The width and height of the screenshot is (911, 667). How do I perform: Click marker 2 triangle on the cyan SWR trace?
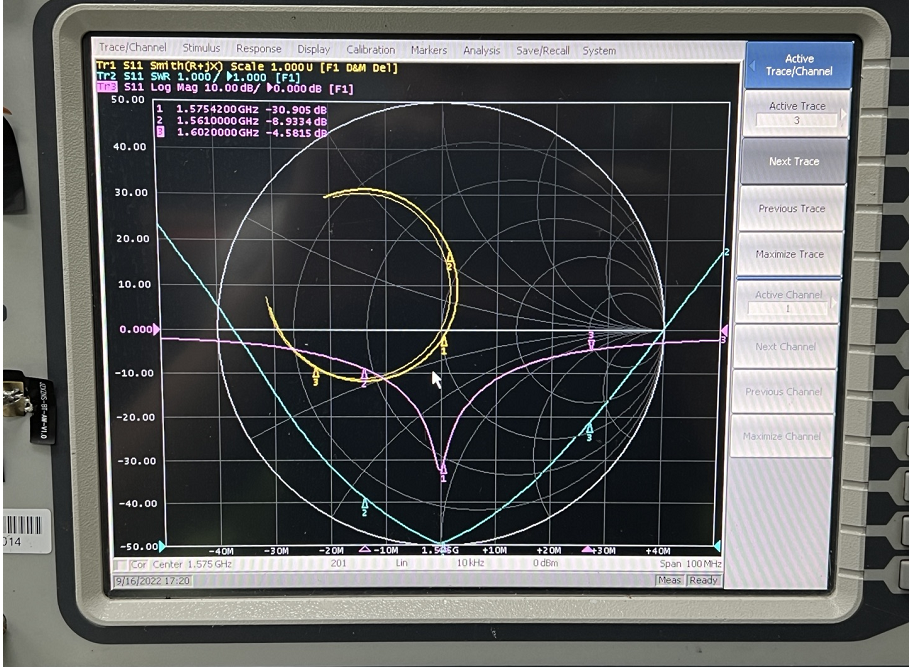point(365,503)
